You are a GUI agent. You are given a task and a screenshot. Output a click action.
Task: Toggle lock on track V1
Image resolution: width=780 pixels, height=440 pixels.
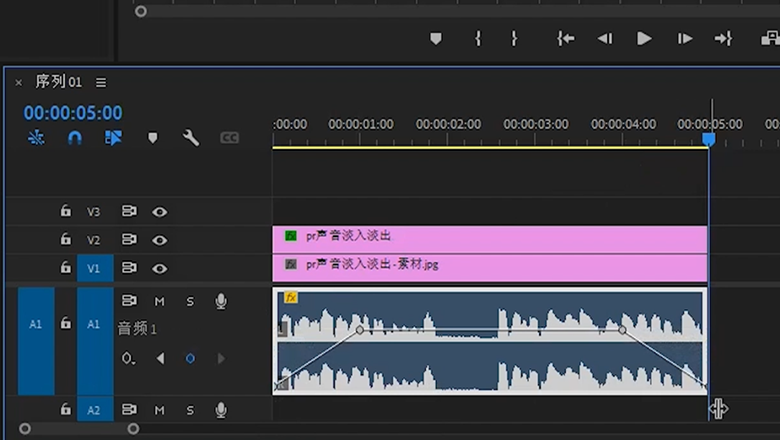pyautogui.click(x=66, y=267)
